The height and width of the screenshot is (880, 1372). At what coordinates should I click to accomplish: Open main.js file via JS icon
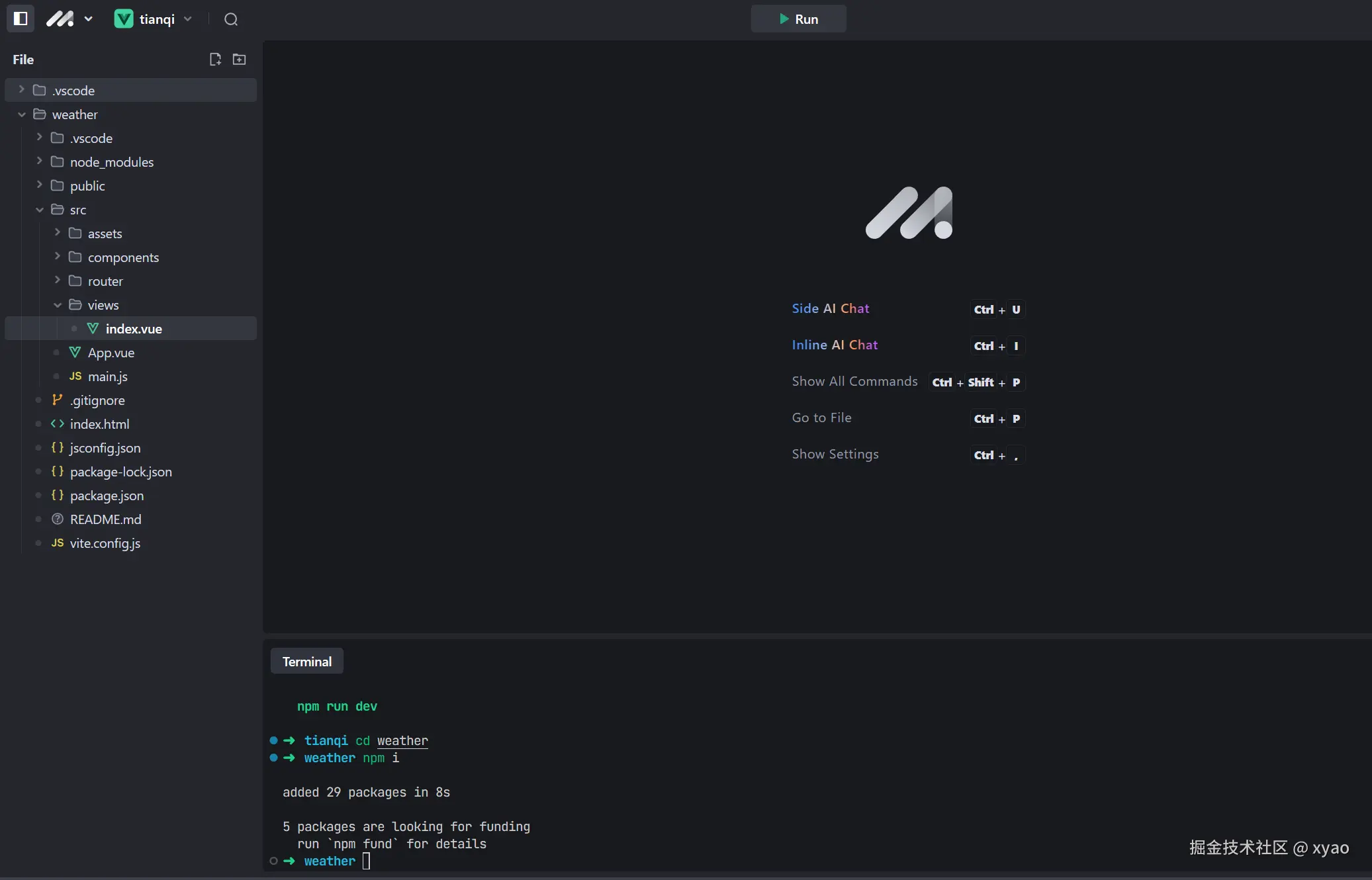(75, 376)
